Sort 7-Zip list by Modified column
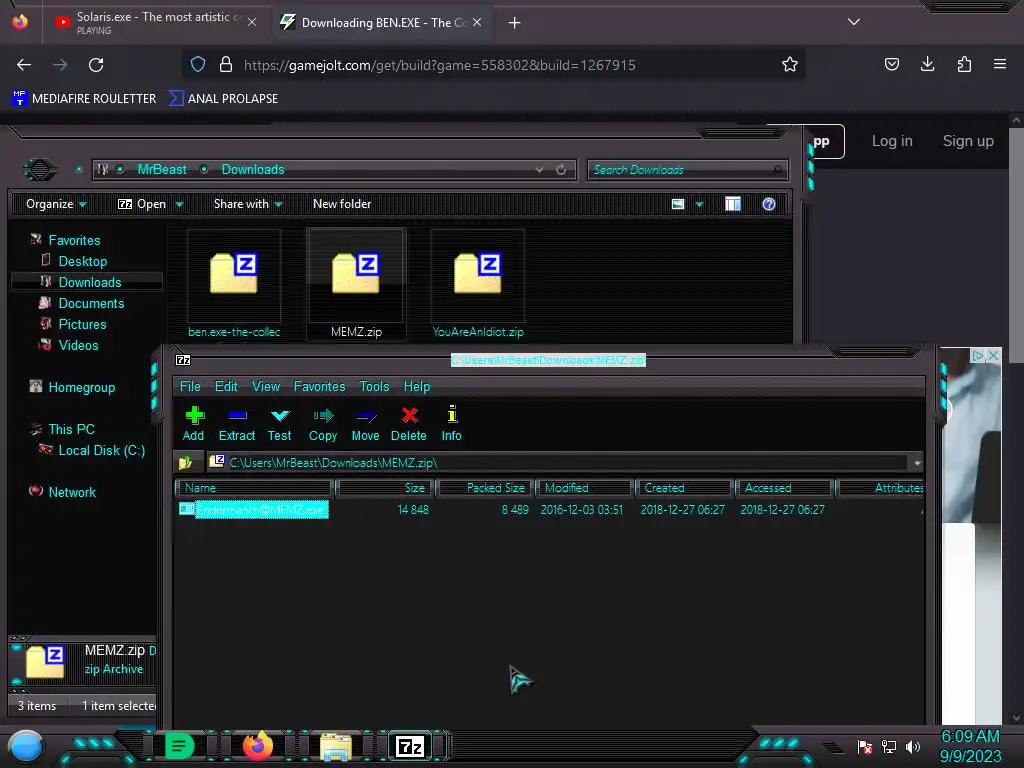The width and height of the screenshot is (1024, 768). (584, 488)
